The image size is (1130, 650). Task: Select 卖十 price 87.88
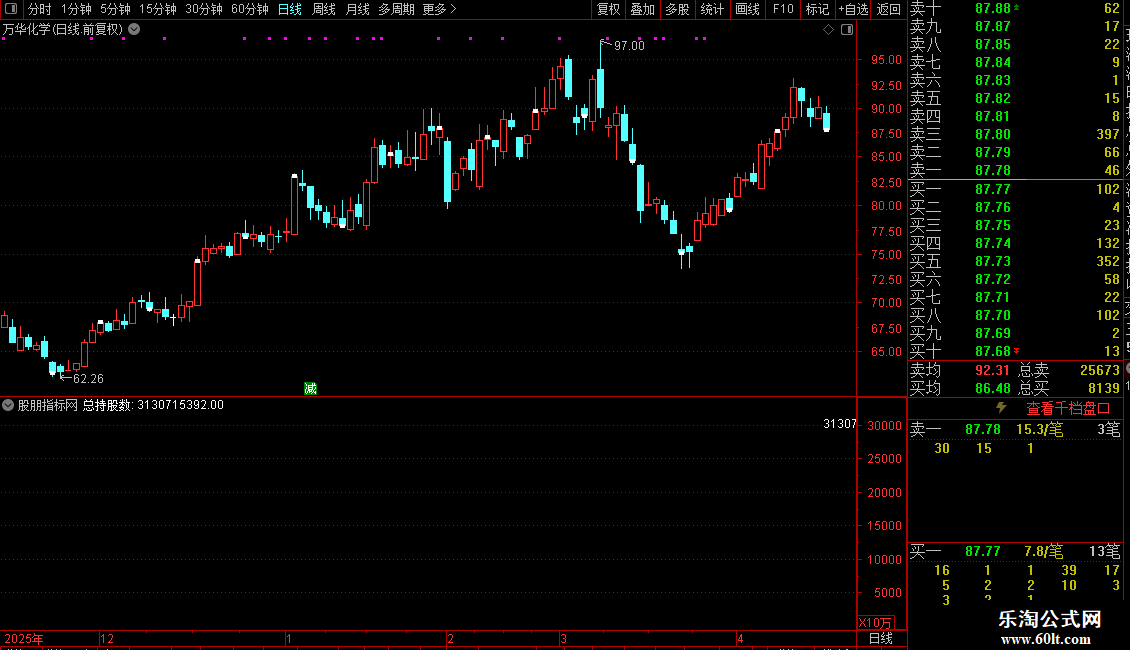tap(993, 8)
